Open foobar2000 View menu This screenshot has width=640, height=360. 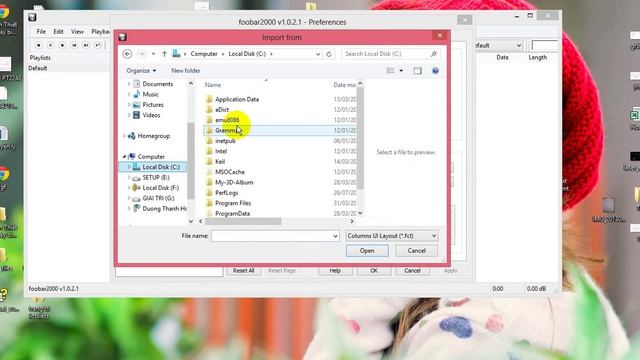(77, 31)
